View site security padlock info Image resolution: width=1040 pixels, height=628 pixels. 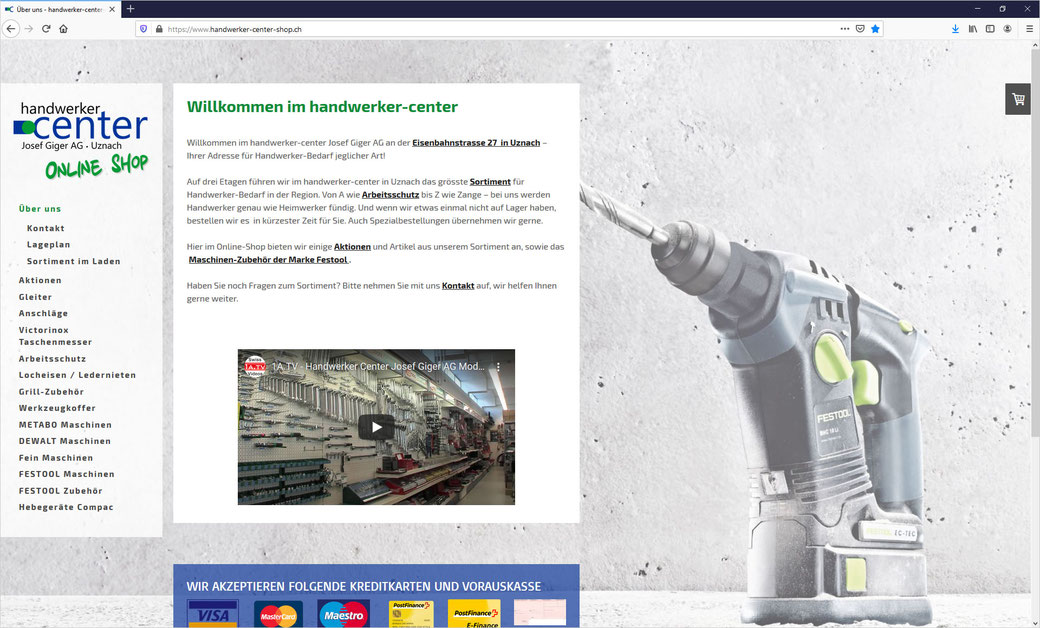(159, 29)
